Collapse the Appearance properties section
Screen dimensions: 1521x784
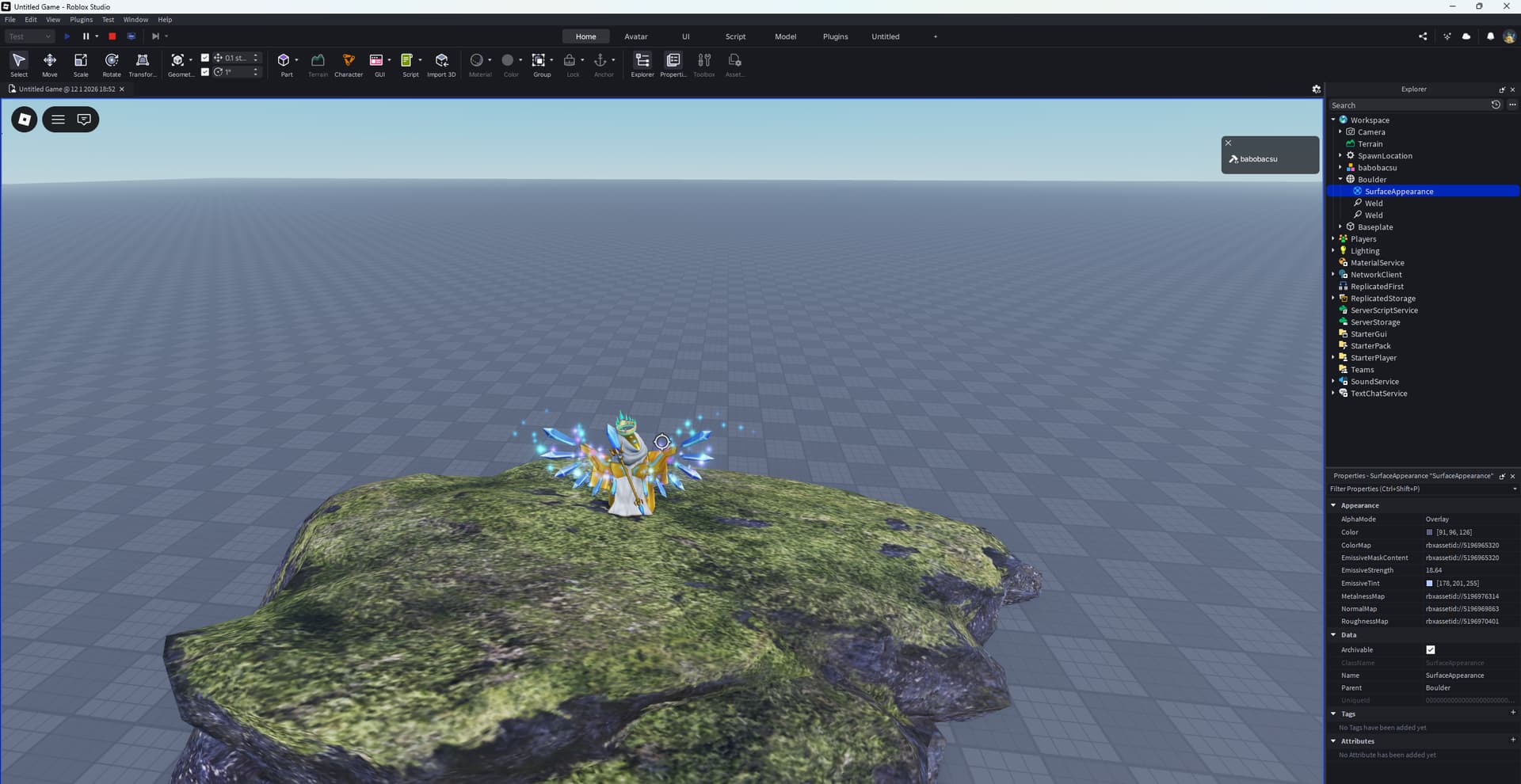1333,505
